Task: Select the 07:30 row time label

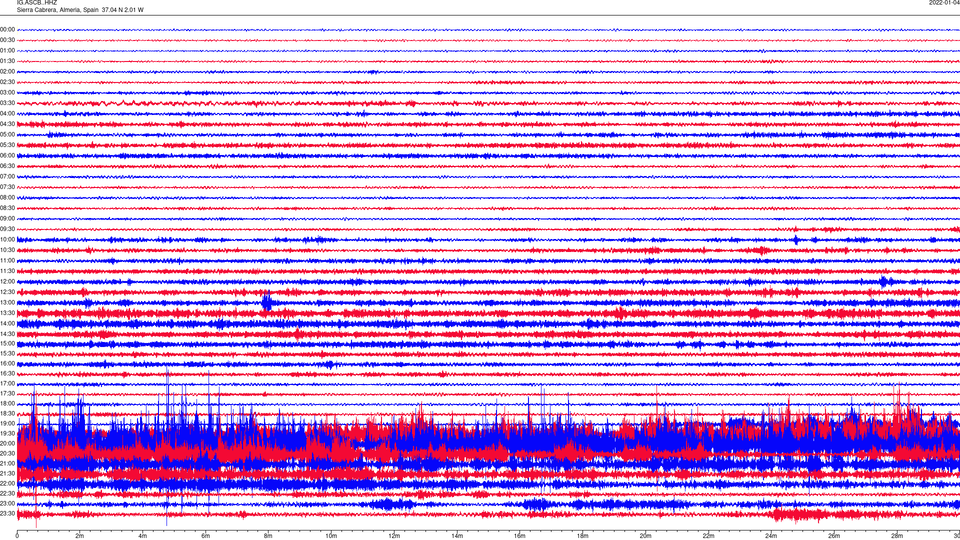Action: 7,187
